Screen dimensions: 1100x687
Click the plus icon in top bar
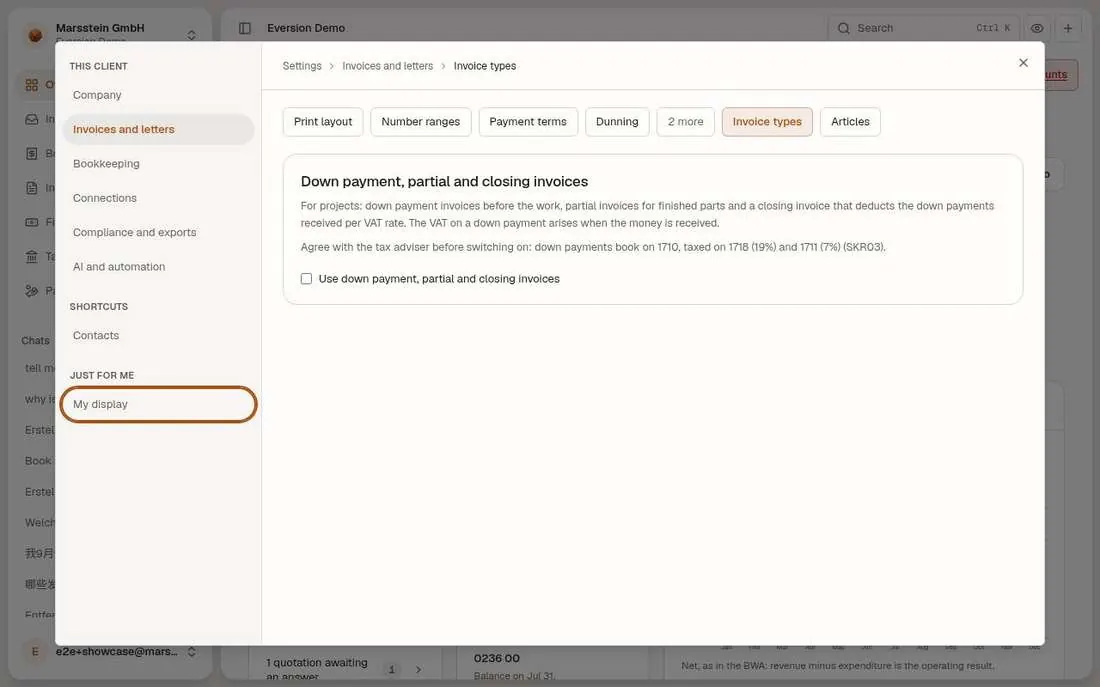click(x=1068, y=28)
